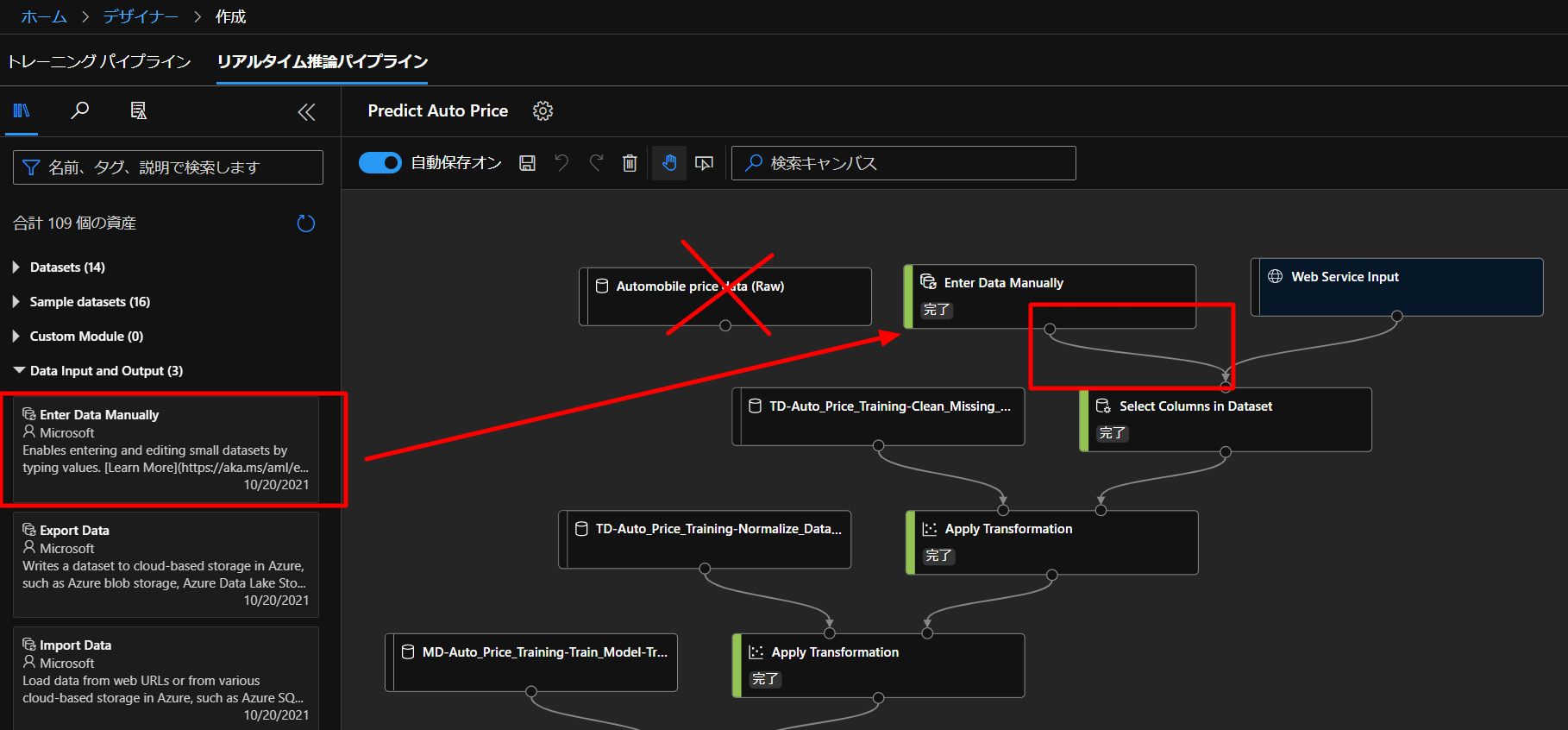The image size is (1568, 730).
Task: Open the document list sidebar icon
Action: (138, 111)
